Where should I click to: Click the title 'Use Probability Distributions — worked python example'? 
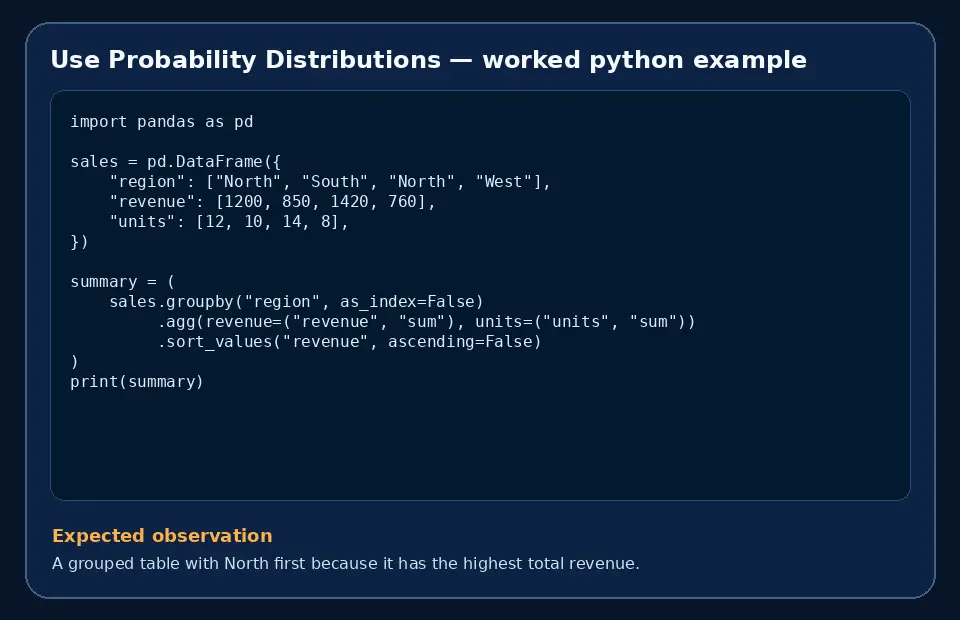pyautogui.click(x=429, y=60)
